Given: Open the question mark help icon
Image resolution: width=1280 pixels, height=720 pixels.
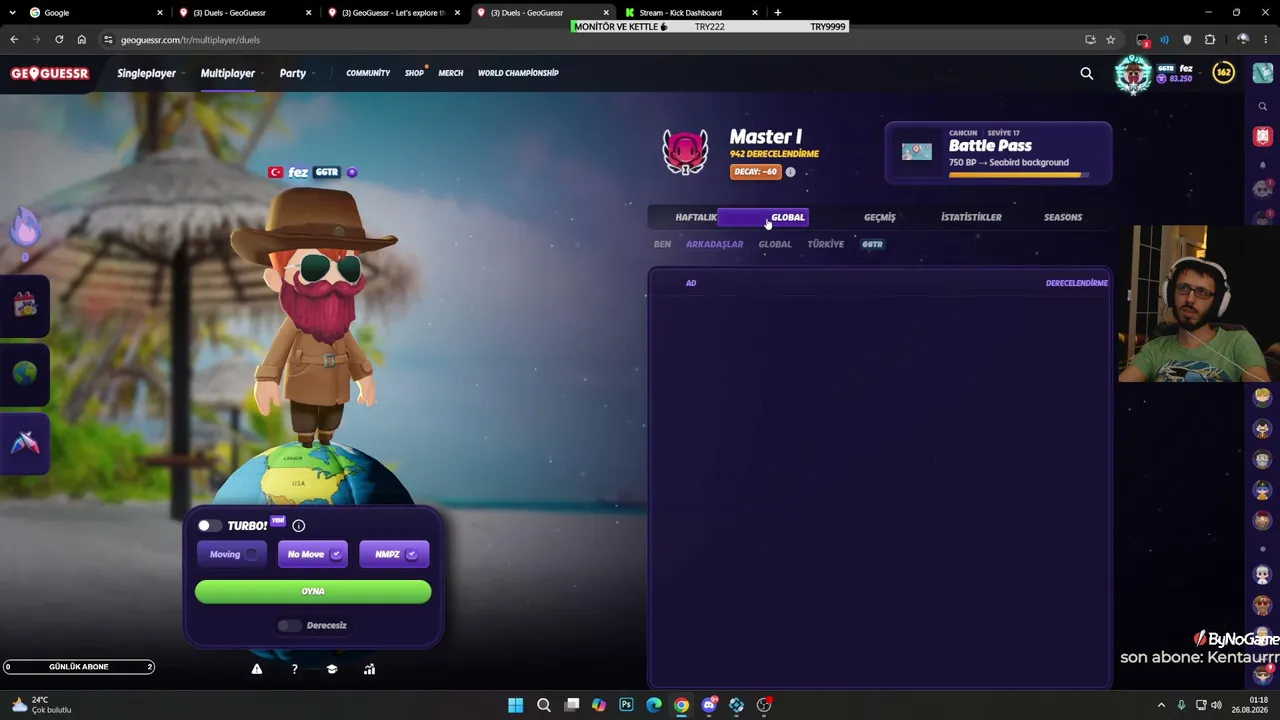Looking at the screenshot, I should (x=294, y=669).
